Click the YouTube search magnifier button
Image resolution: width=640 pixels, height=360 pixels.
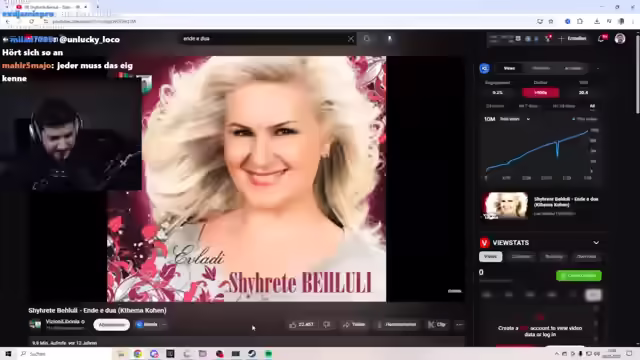pyautogui.click(x=367, y=39)
